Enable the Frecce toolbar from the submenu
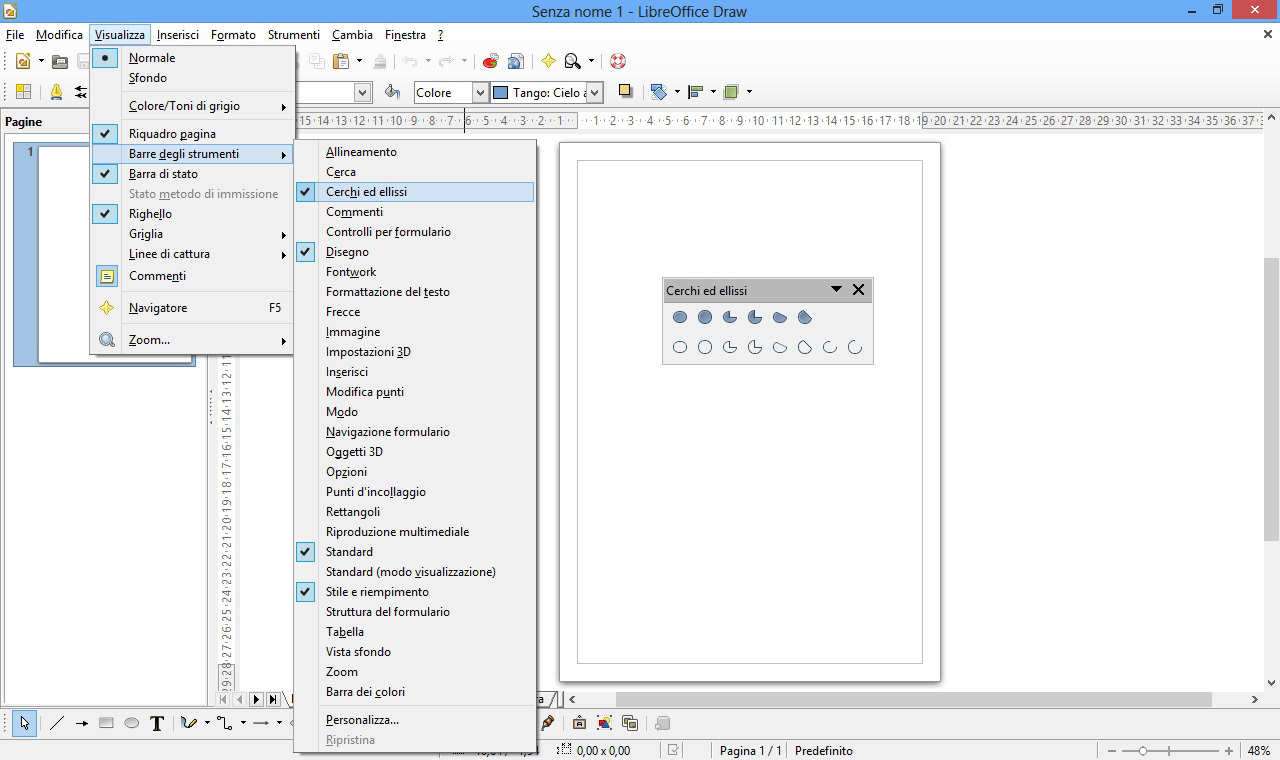 (342, 312)
